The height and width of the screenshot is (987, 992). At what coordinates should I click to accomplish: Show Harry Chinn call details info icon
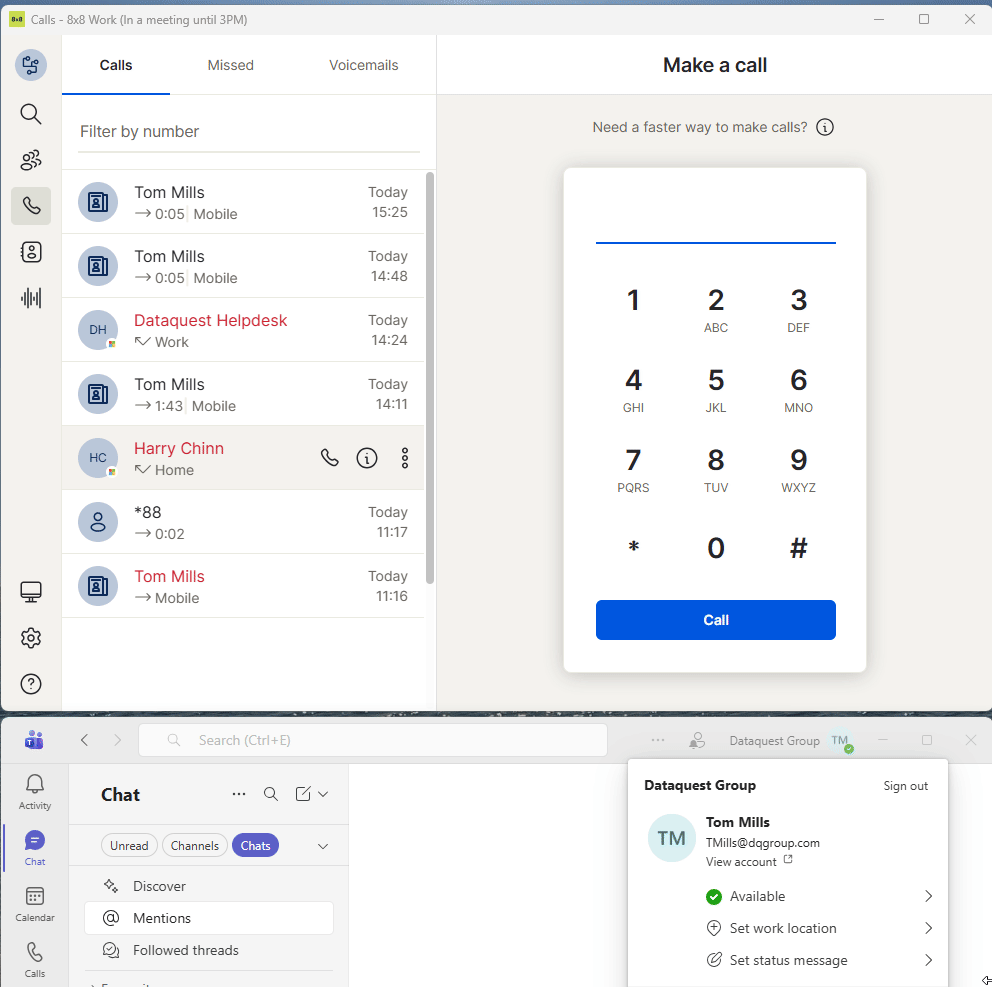coord(367,457)
